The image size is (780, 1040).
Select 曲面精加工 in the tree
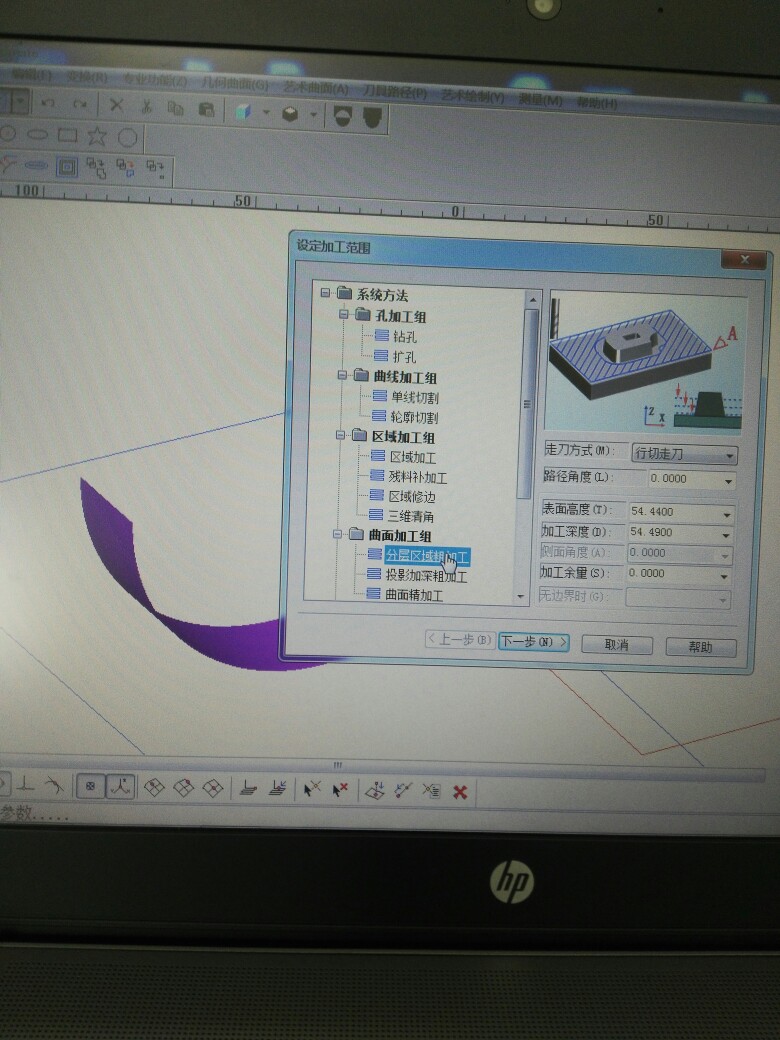click(414, 594)
